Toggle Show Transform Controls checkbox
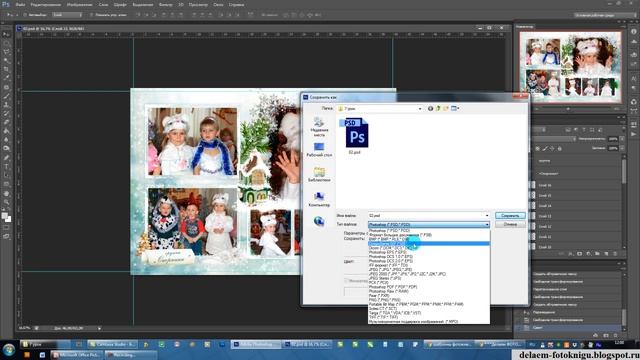 click(x=91, y=15)
